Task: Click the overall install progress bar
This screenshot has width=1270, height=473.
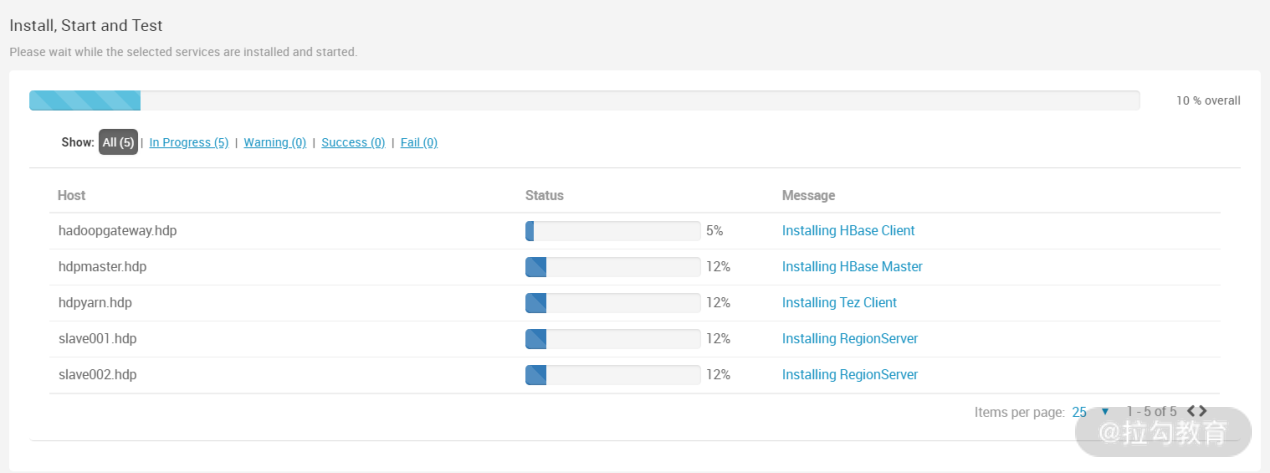Action: point(584,101)
